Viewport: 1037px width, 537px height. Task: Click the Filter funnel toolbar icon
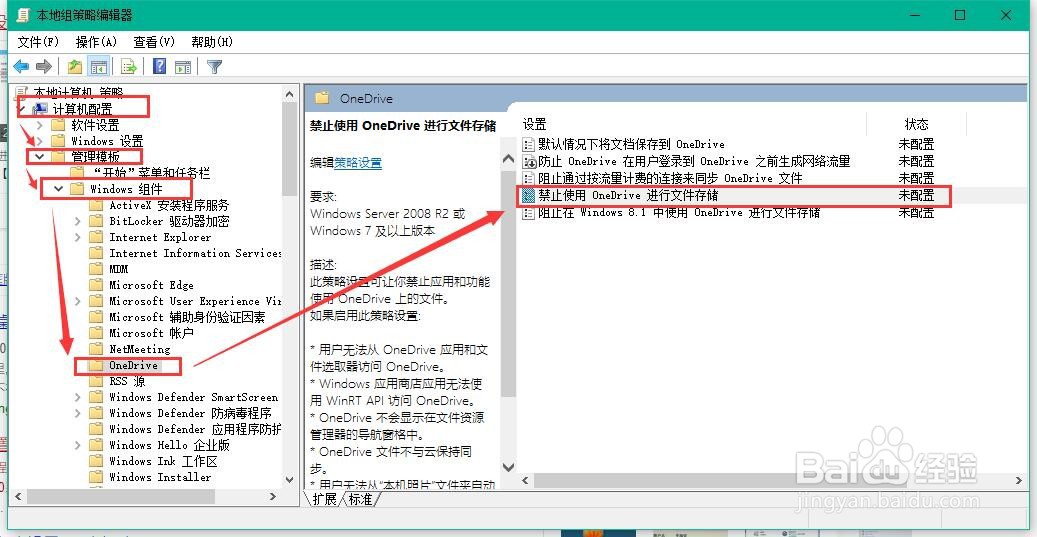[x=214, y=66]
